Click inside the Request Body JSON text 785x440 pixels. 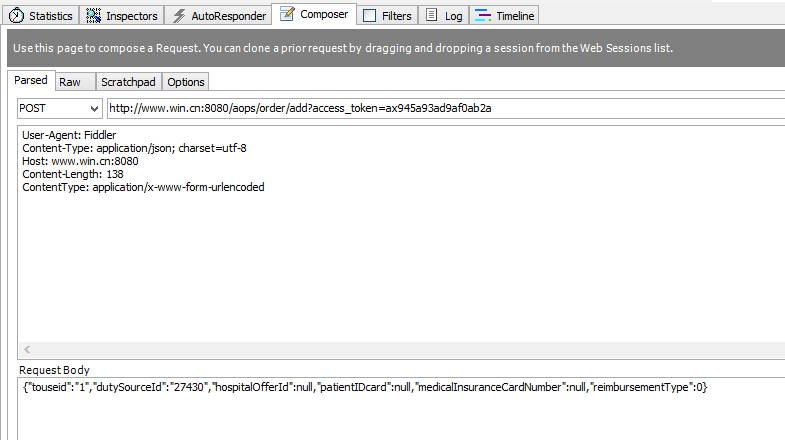pos(365,387)
